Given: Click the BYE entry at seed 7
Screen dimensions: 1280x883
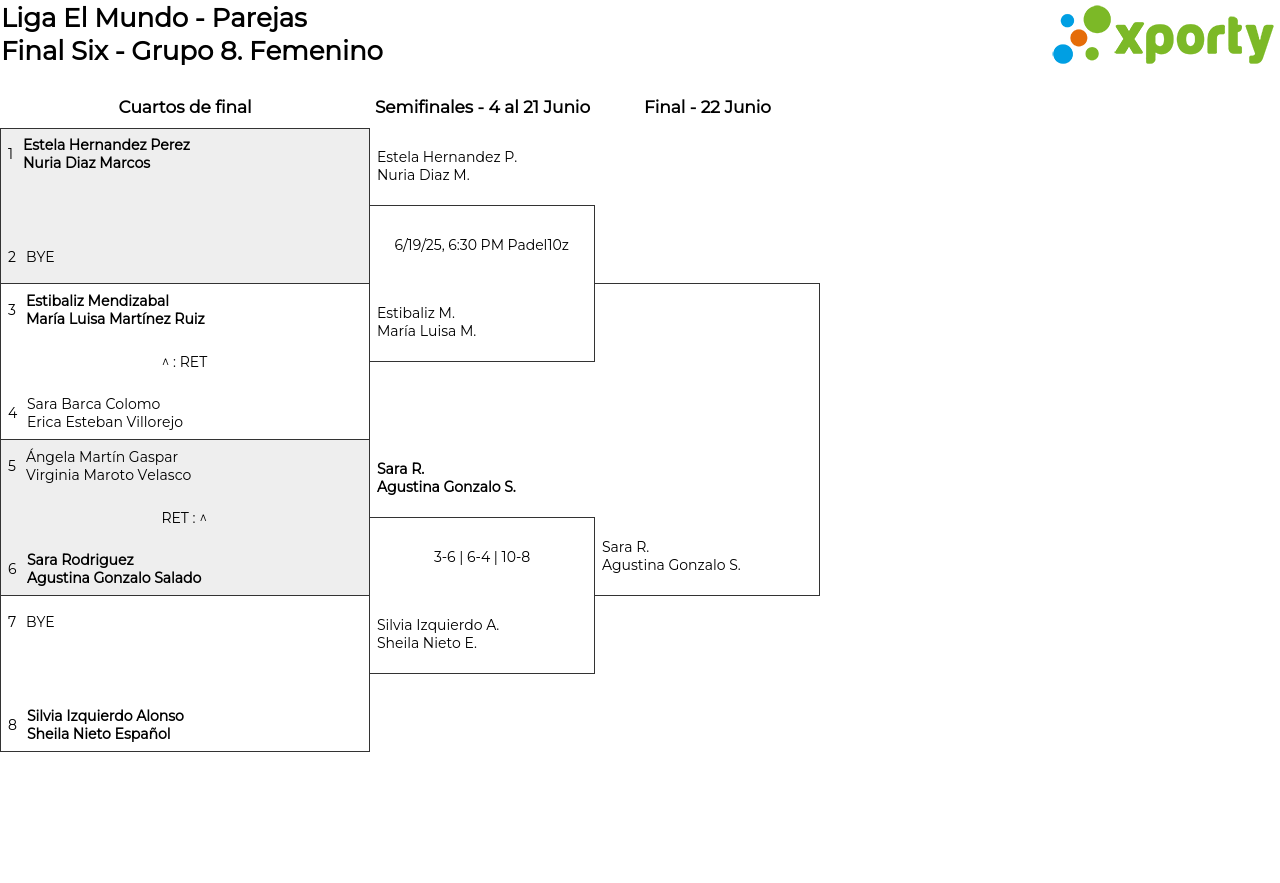Looking at the screenshot, I should coord(40,622).
